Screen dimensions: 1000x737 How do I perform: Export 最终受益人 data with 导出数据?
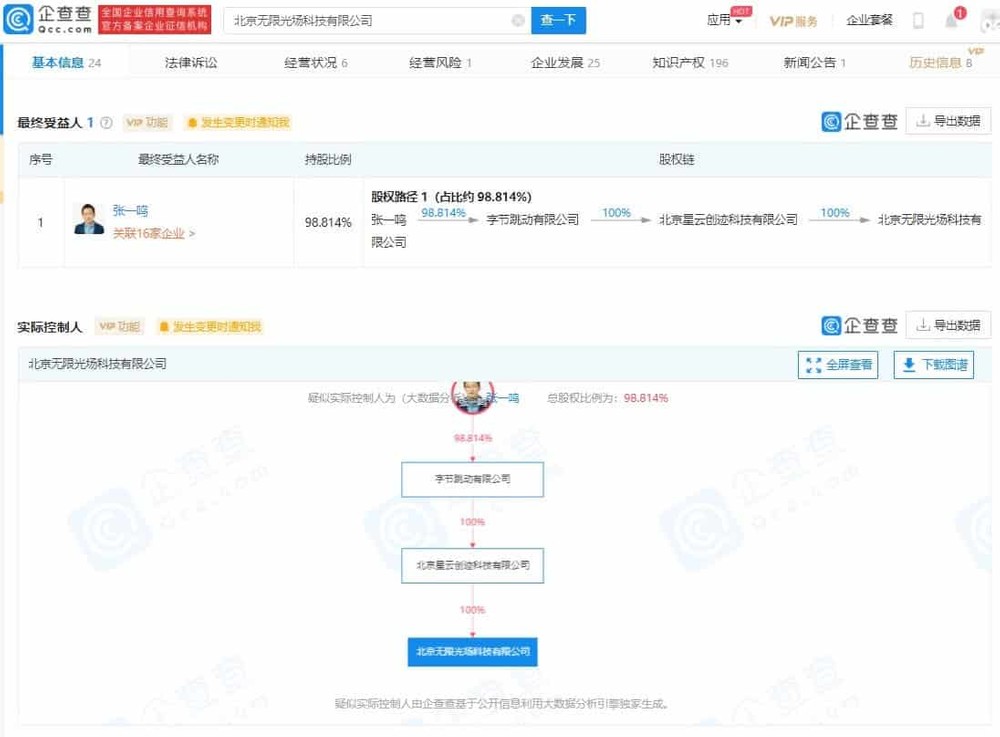tap(948, 121)
